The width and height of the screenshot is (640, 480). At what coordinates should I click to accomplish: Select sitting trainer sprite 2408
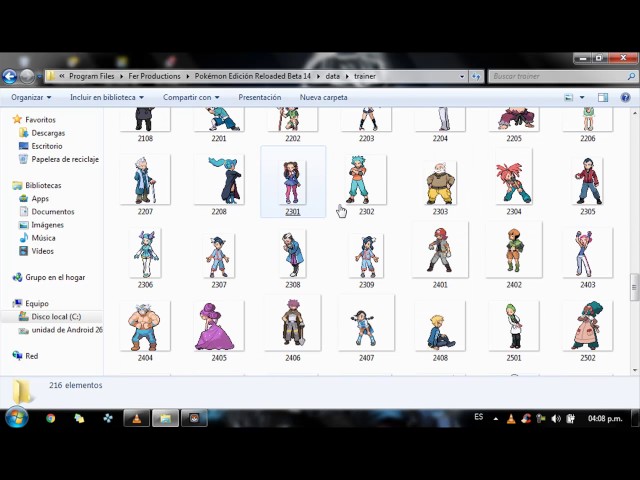(440, 326)
